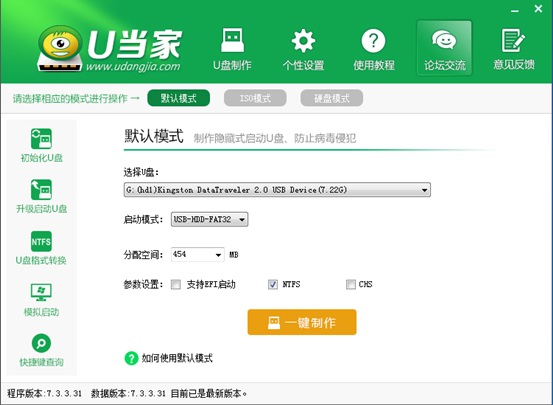Click 模拟启动 sidebar label
Image resolution: width=553 pixels, height=405 pixels.
click(41, 312)
